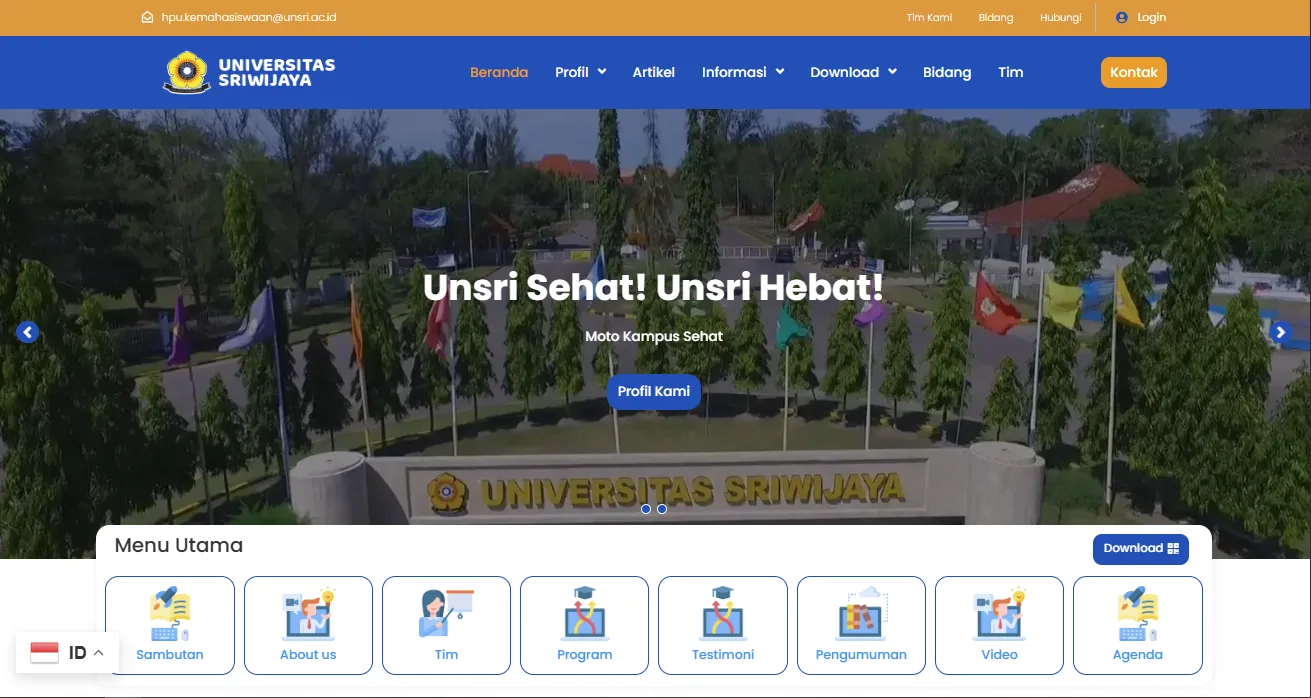This screenshot has height=698, width=1311.
Task: Click the blue Download button in Menu Utama
Action: (1141, 549)
